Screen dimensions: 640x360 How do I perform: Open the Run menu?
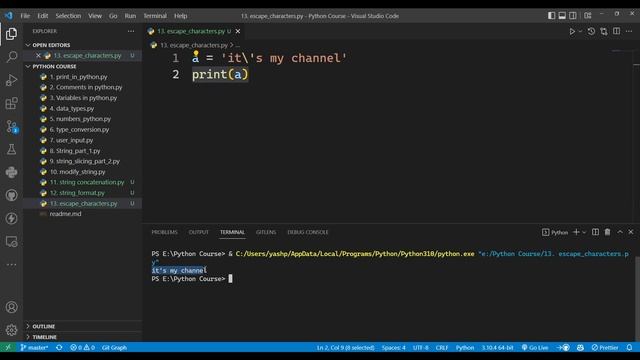coord(130,16)
